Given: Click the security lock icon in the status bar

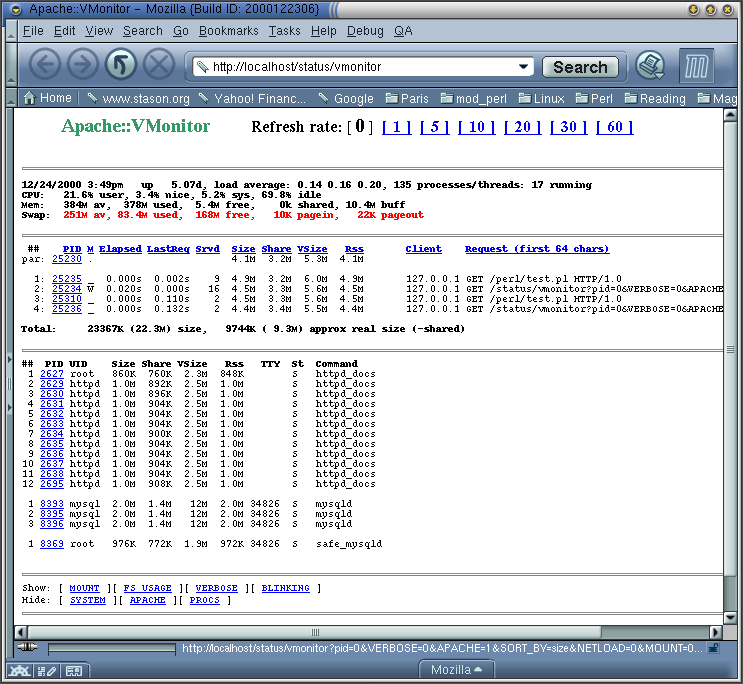Looking at the screenshot, I should [714, 648].
